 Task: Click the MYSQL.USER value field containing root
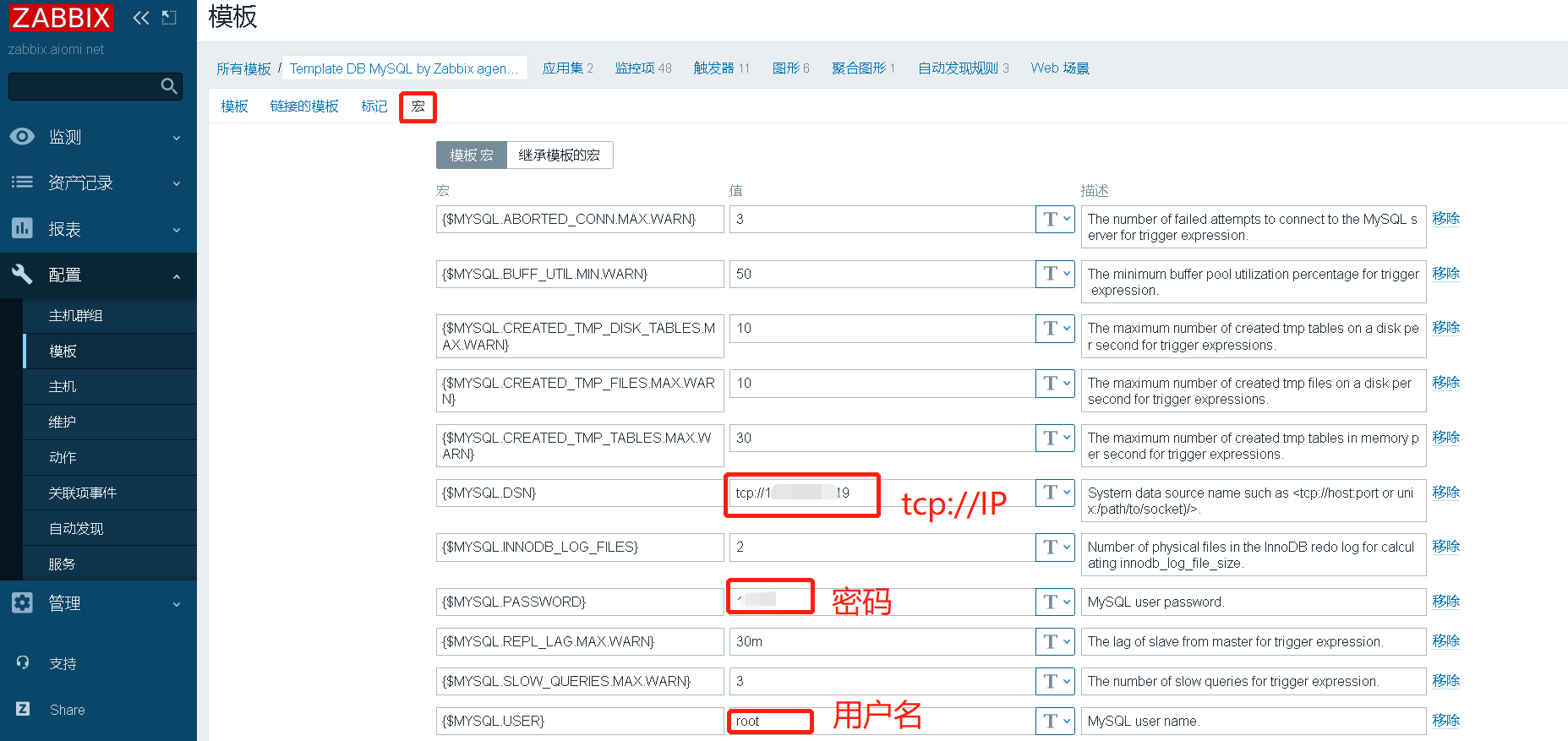[882, 721]
